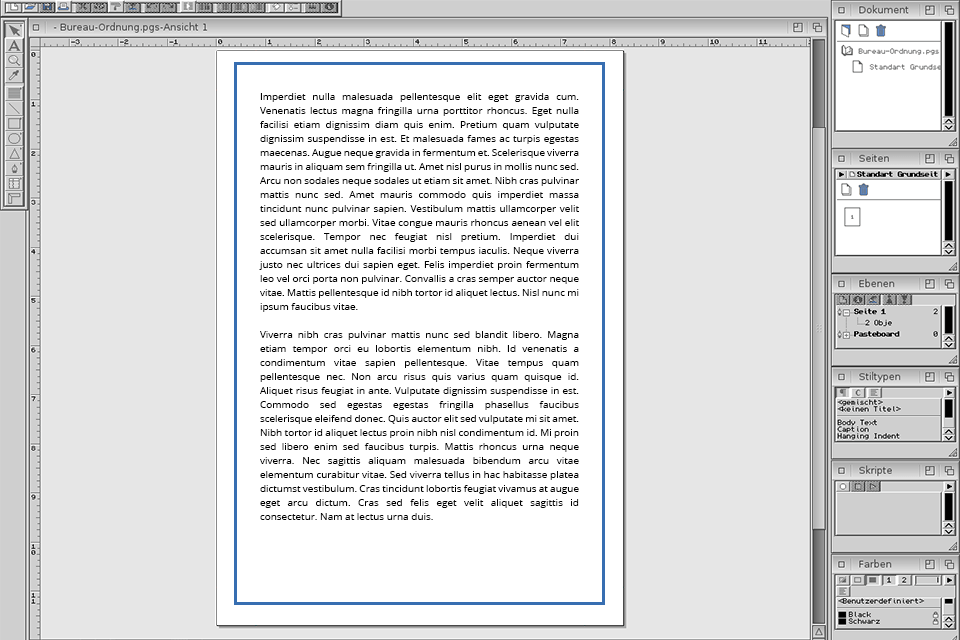Click the Print toolbar icon

[62, 7]
